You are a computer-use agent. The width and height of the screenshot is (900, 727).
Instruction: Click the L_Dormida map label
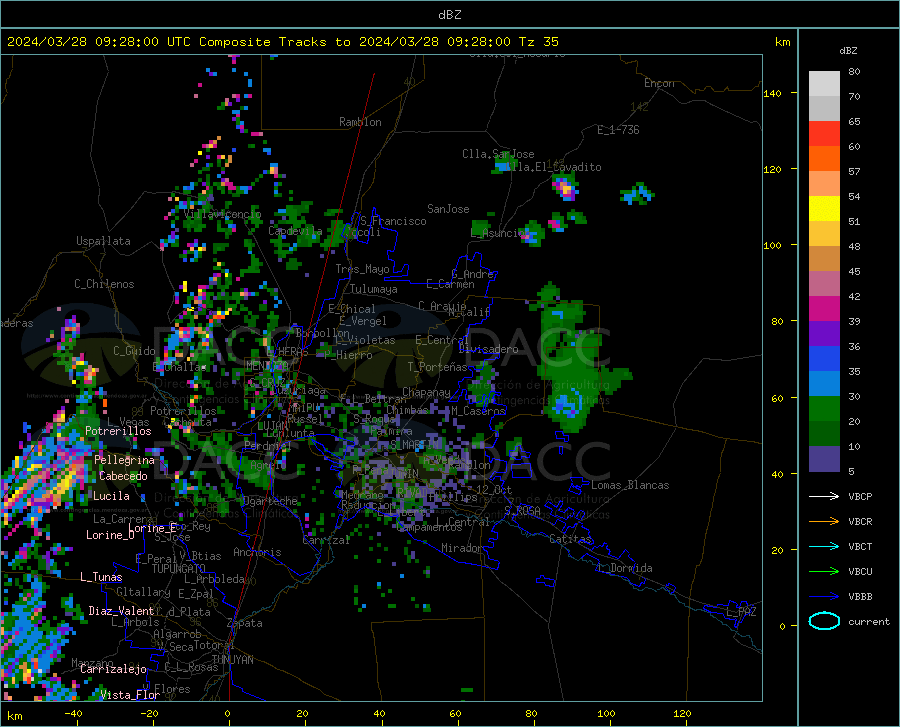[x=625, y=568]
